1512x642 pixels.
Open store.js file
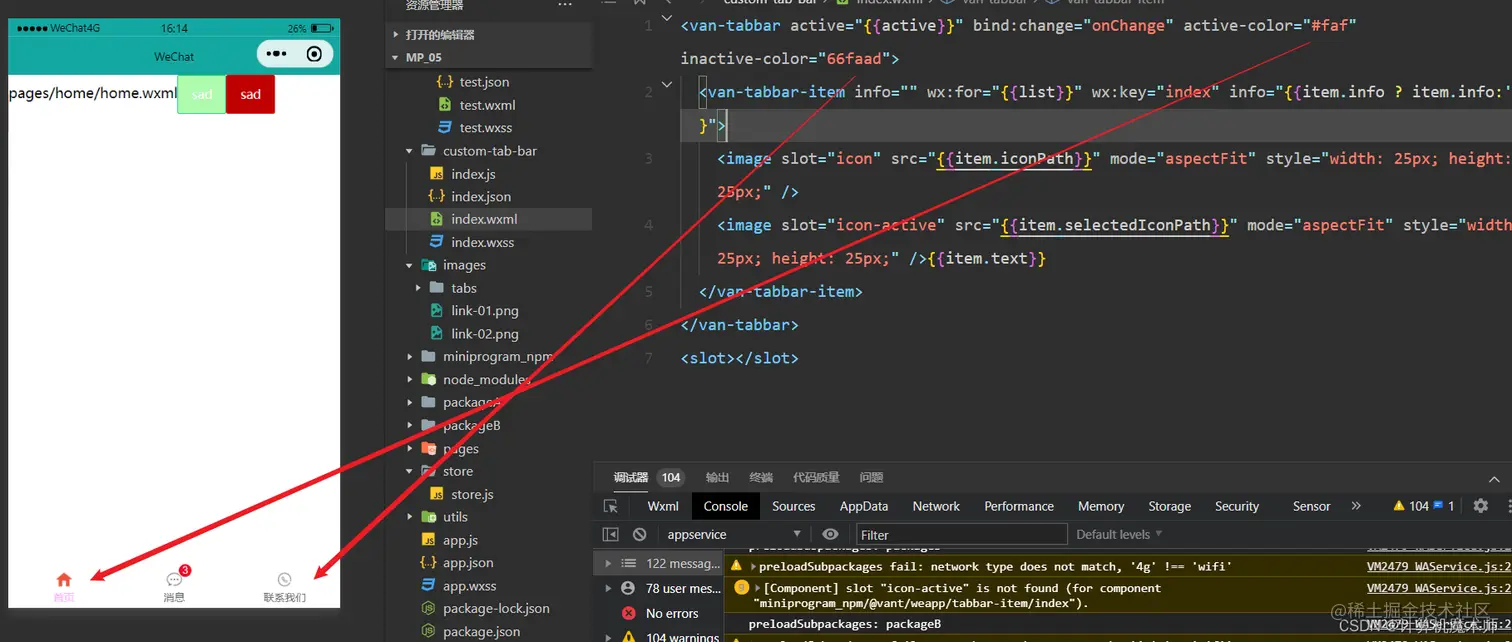click(x=472, y=494)
